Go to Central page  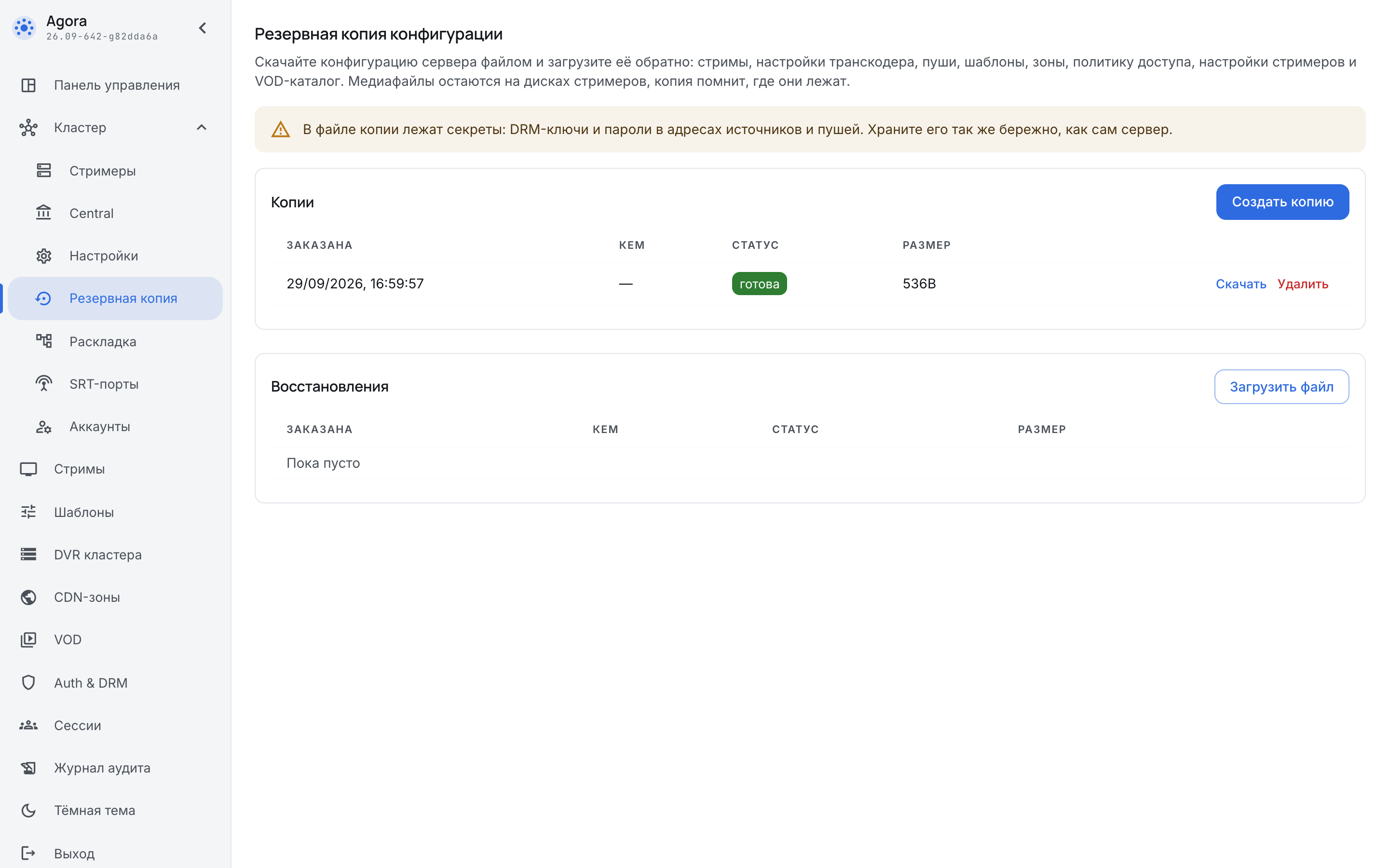click(x=115, y=213)
